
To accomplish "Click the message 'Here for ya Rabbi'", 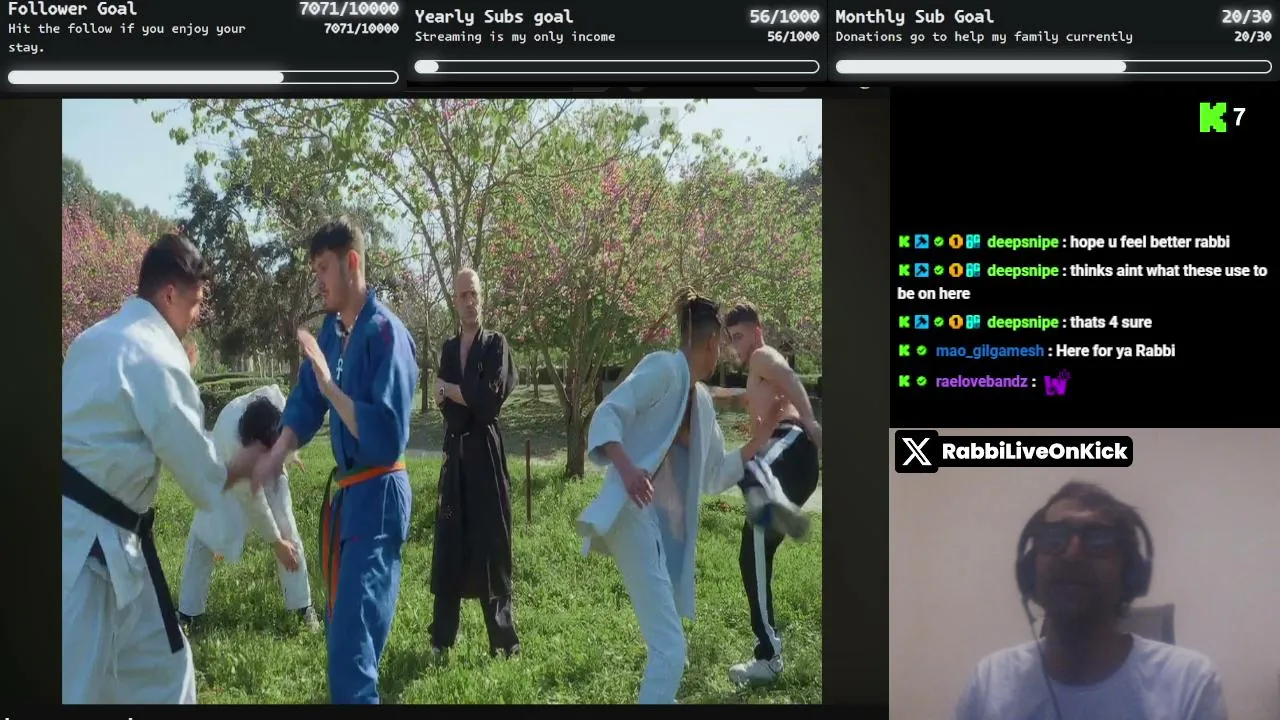I will click(1115, 351).
